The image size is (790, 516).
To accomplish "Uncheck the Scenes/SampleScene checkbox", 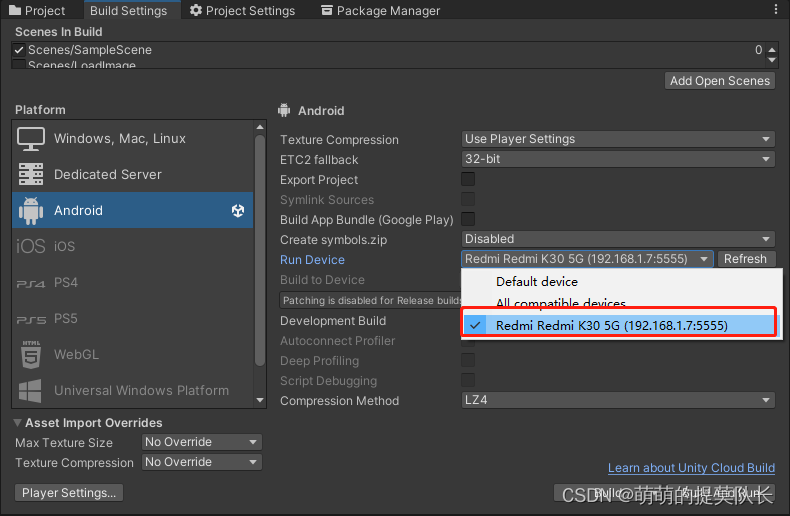I will point(19,50).
